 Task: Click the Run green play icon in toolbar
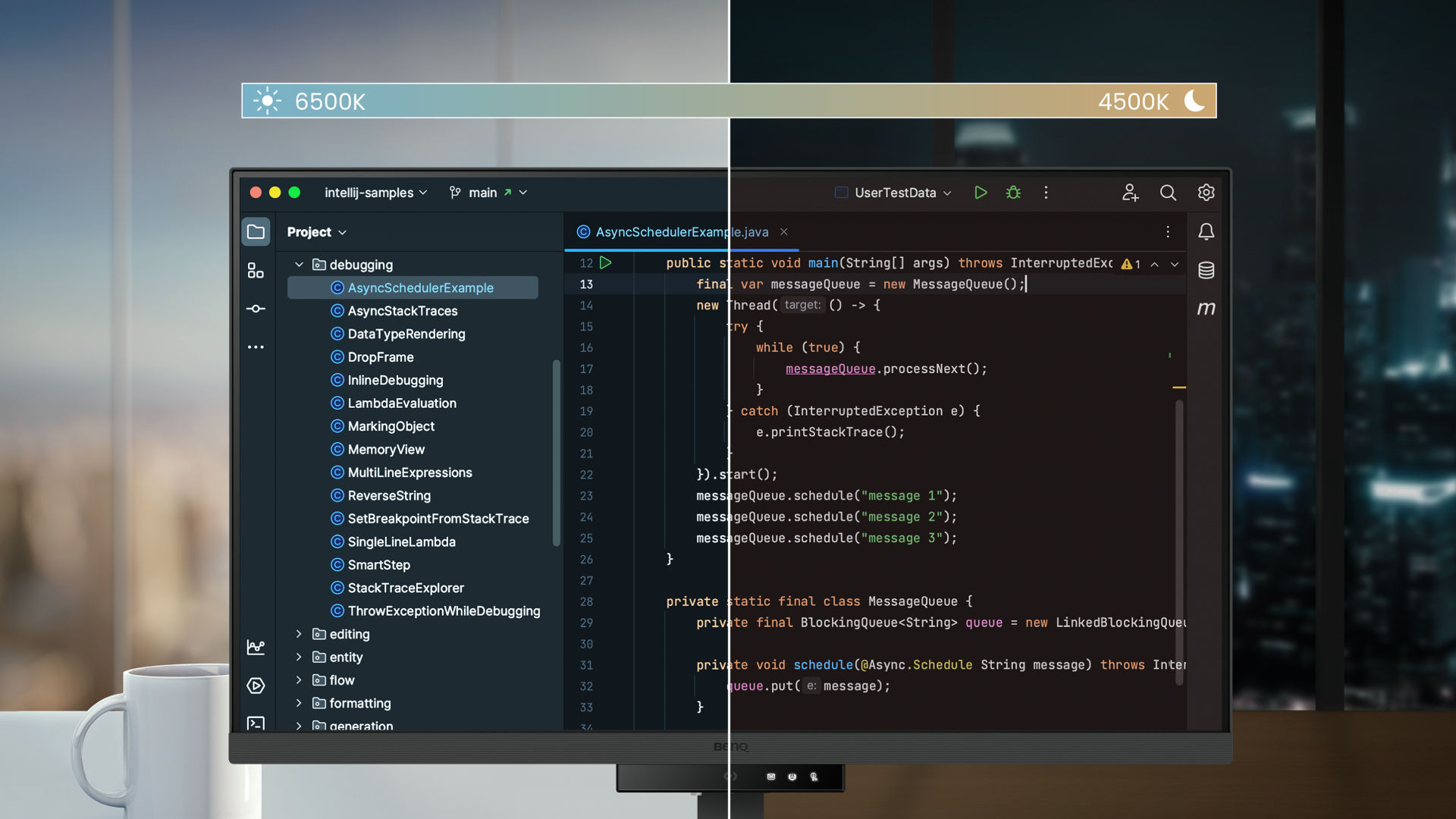pos(981,193)
